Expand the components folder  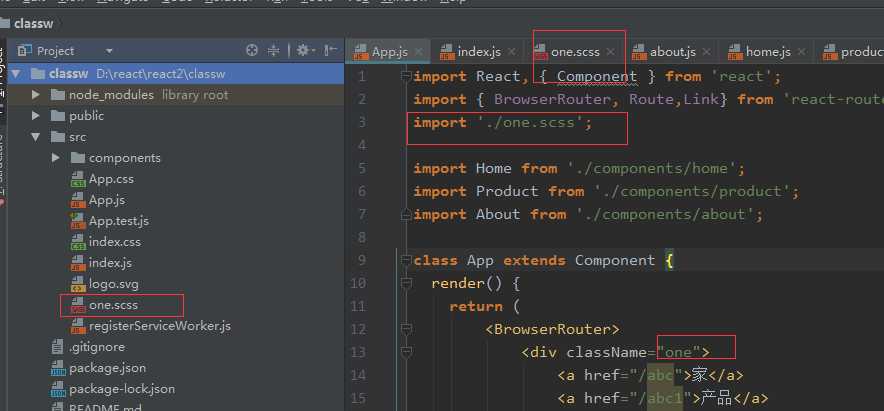[56, 158]
